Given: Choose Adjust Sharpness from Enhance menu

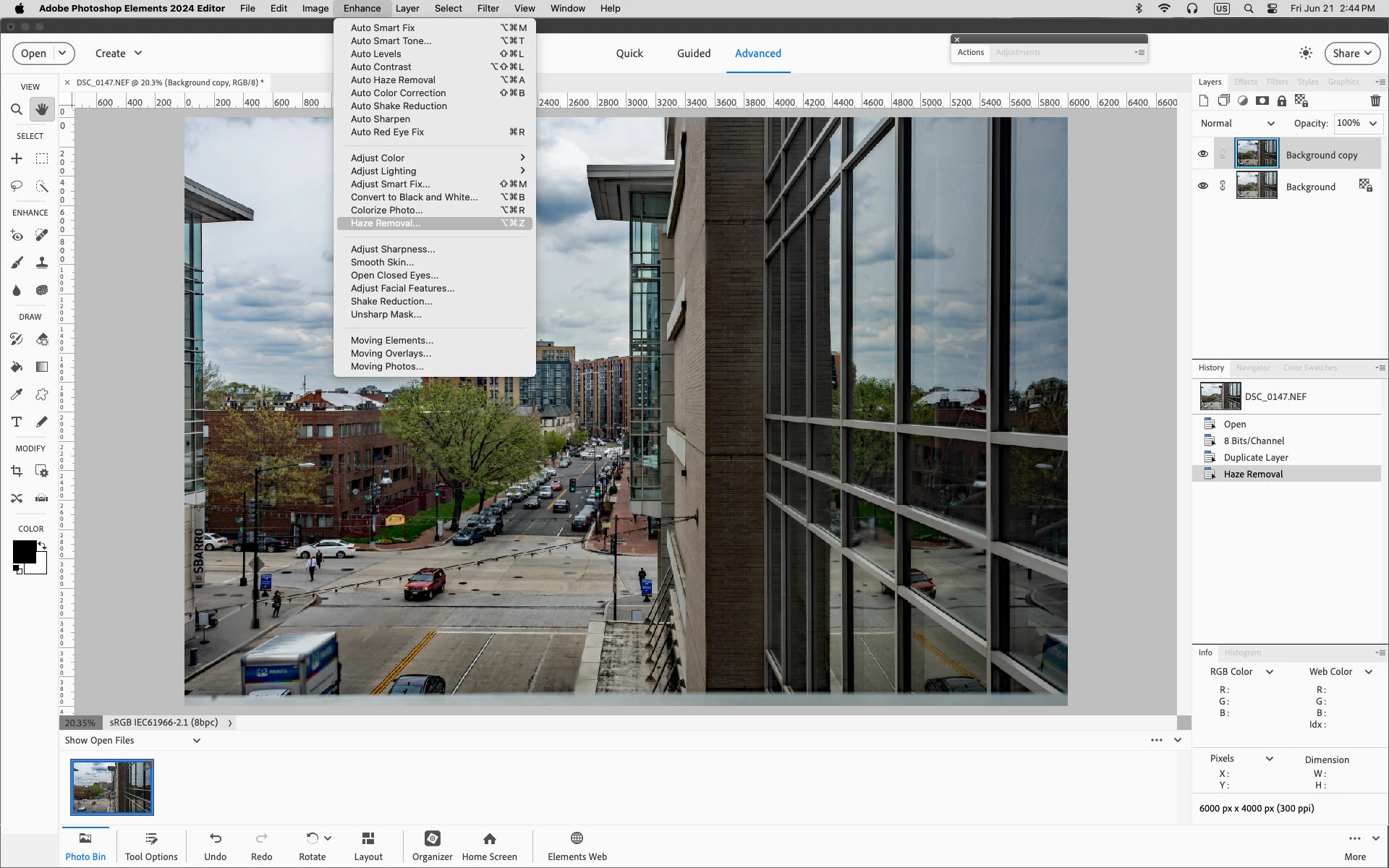Looking at the screenshot, I should coord(393,250).
